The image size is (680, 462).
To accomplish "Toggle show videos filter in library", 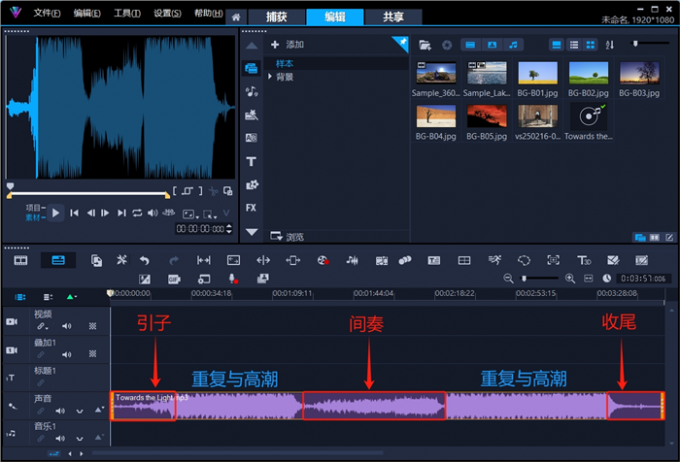I will 470,45.
